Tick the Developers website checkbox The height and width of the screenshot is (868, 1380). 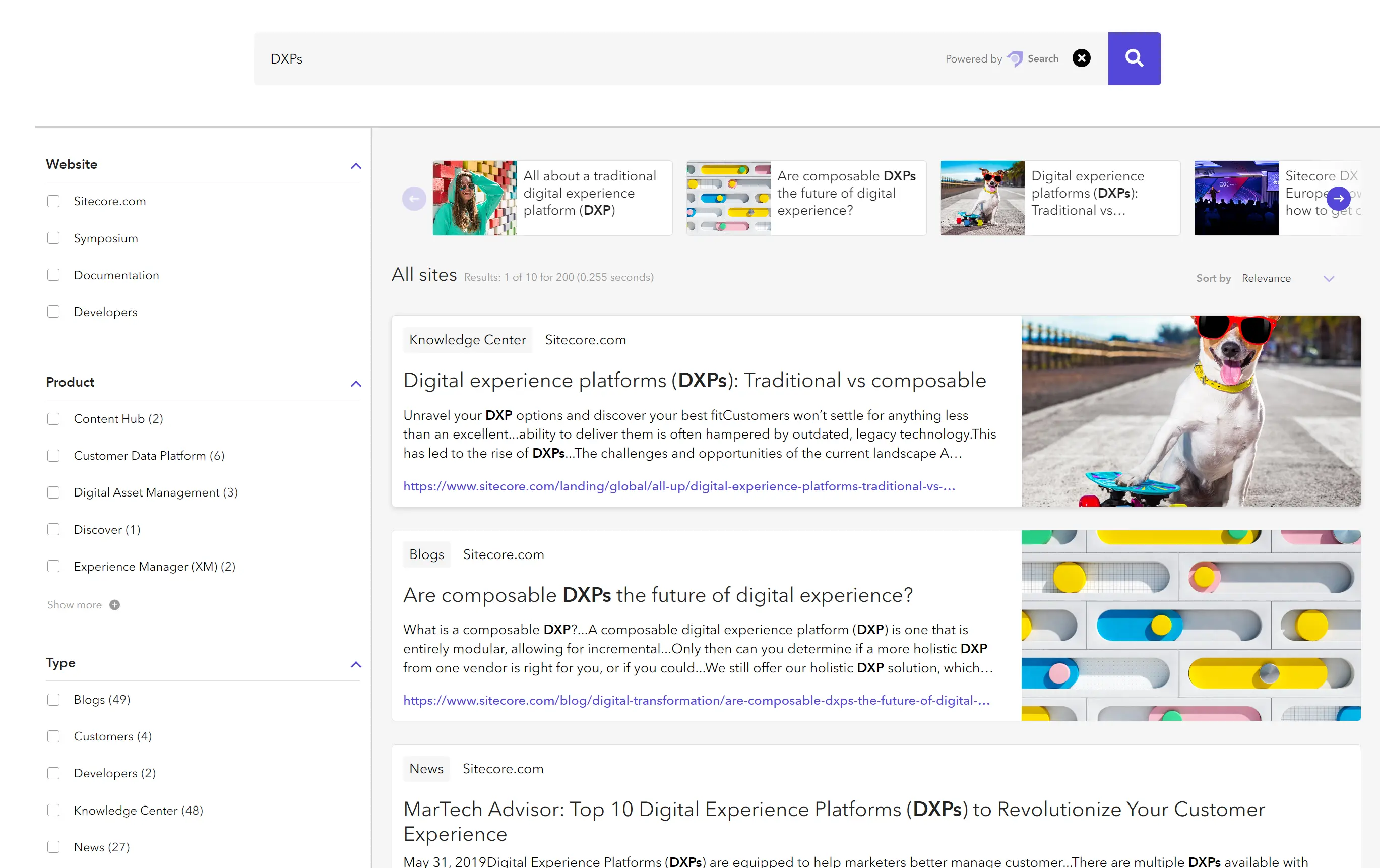[x=53, y=312]
